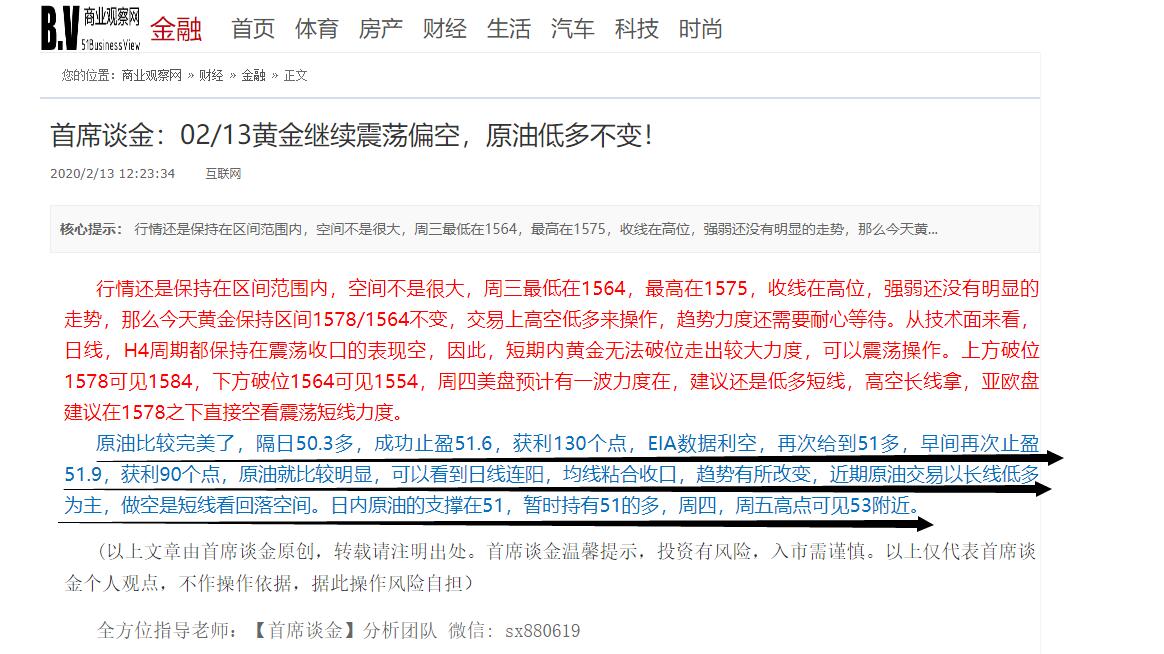Open the 金融 channel heading

coord(176,29)
